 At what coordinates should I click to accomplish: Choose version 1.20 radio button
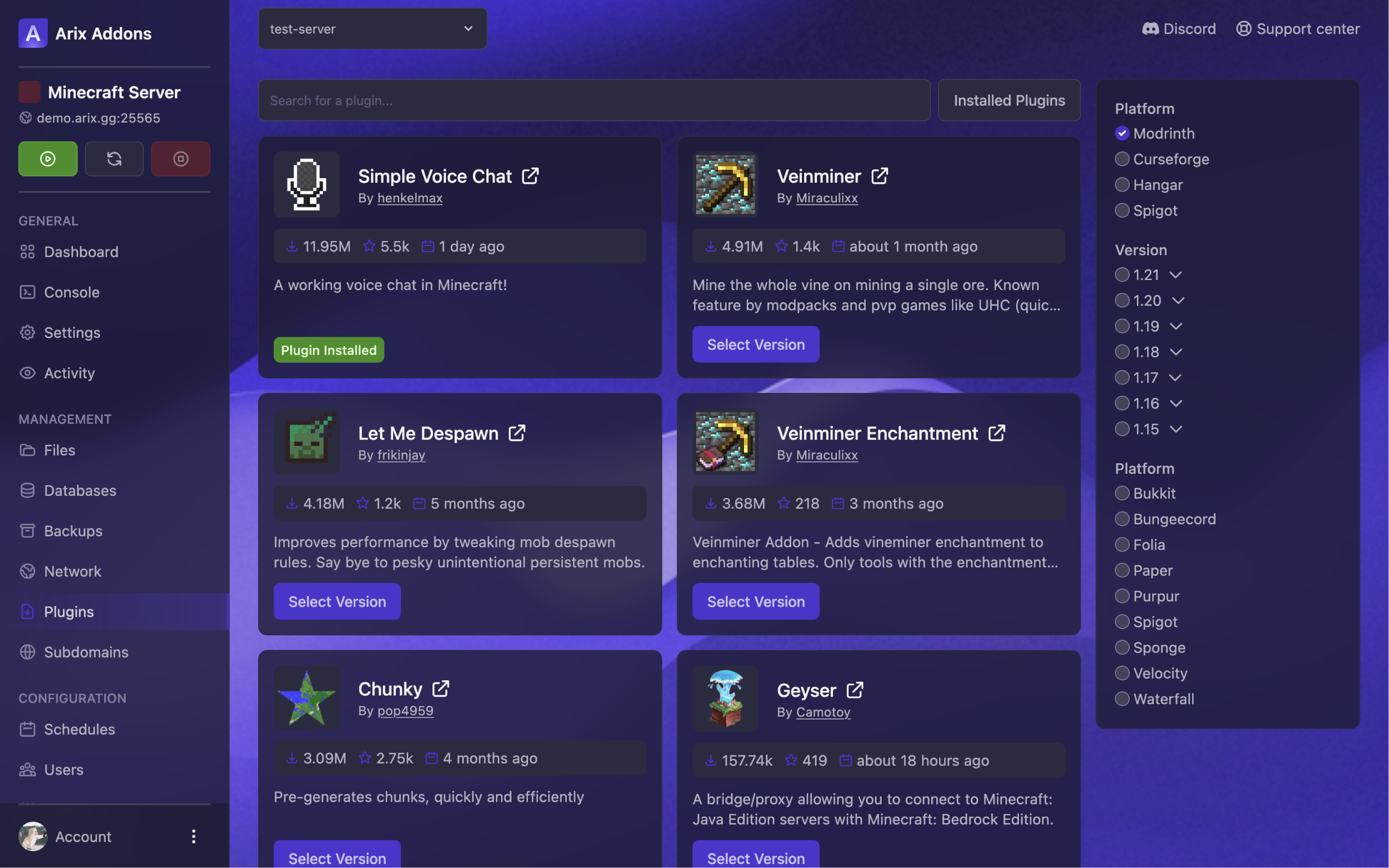[1122, 300]
